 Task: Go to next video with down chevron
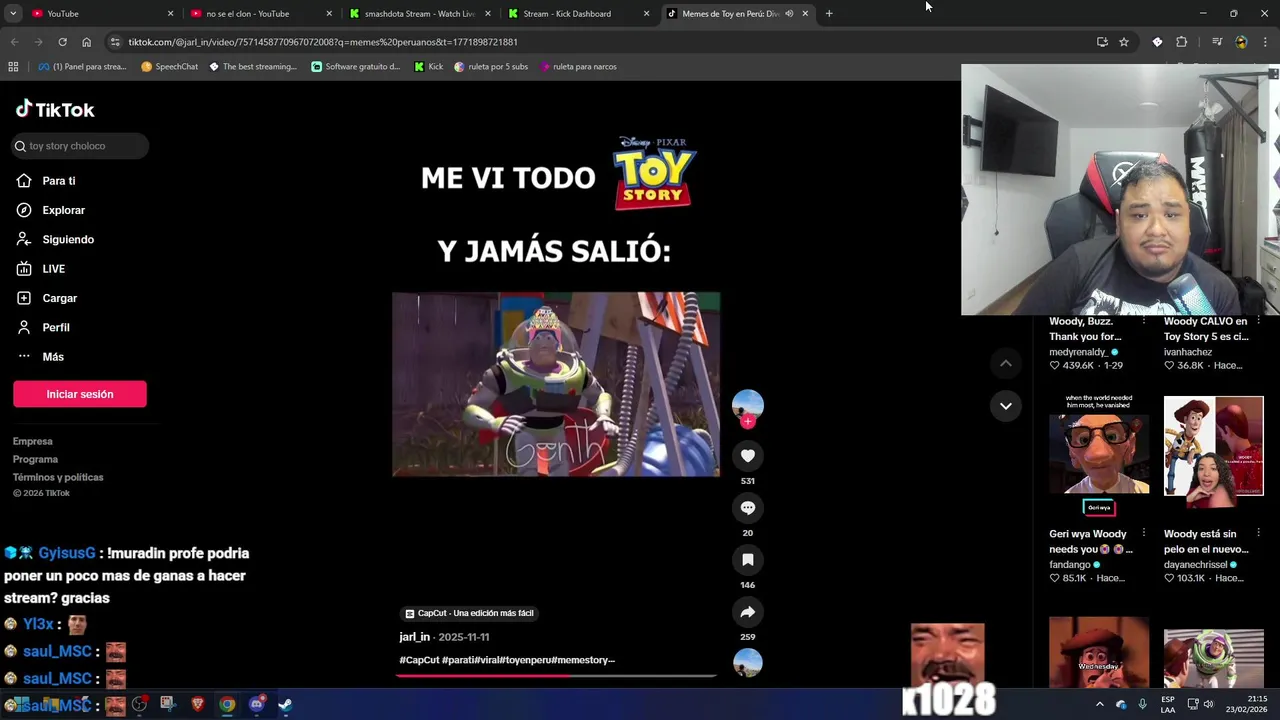[x=1005, y=406]
